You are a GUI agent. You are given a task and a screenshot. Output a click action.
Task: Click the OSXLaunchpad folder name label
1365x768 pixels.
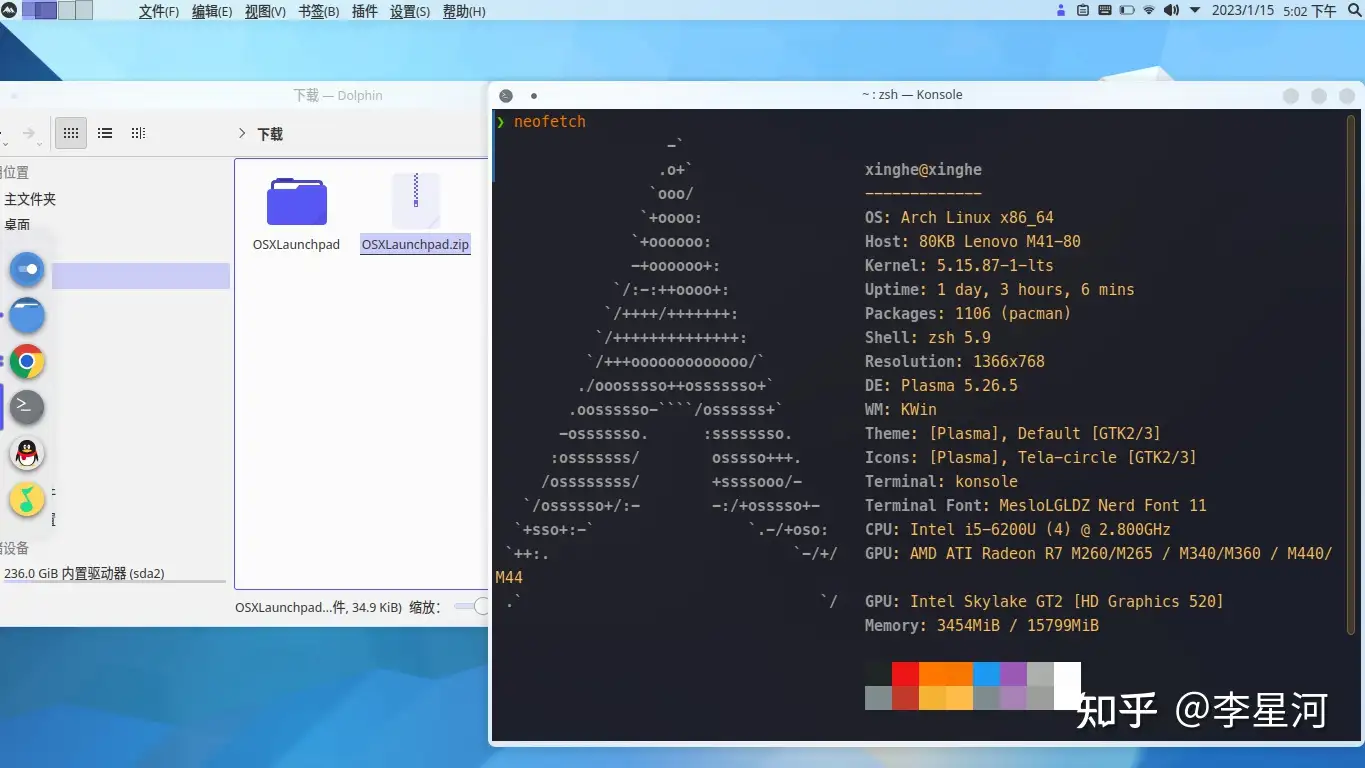(x=296, y=244)
